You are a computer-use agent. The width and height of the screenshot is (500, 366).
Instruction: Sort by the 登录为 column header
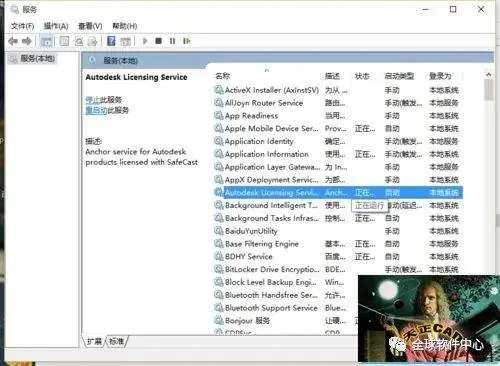pos(440,76)
